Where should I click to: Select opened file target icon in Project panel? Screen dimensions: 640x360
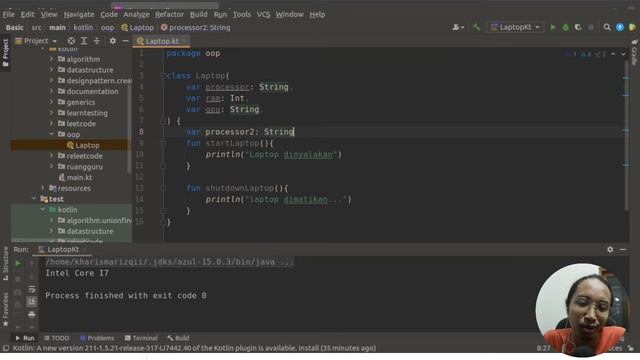71,41
